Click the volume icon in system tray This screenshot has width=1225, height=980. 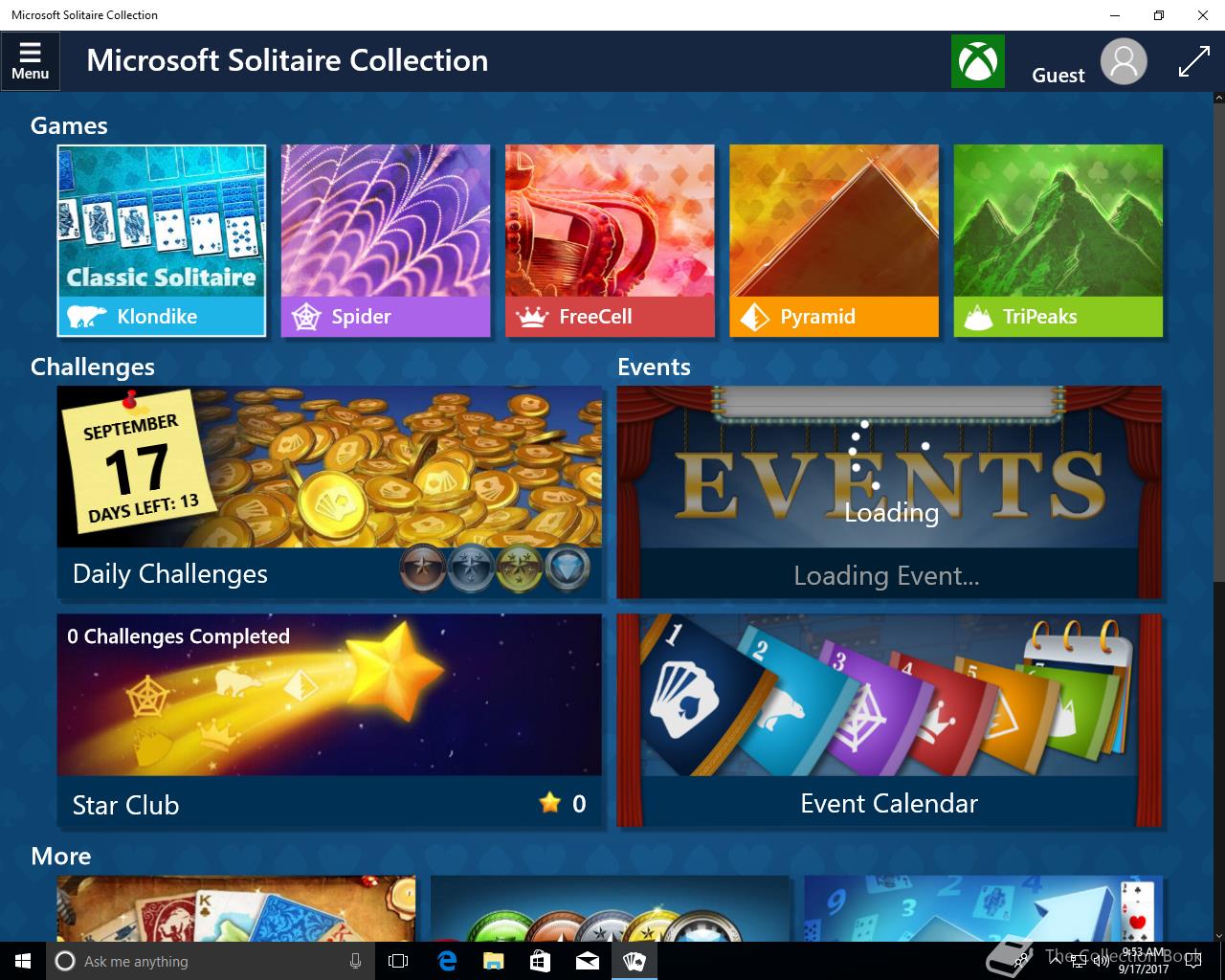point(1101,961)
